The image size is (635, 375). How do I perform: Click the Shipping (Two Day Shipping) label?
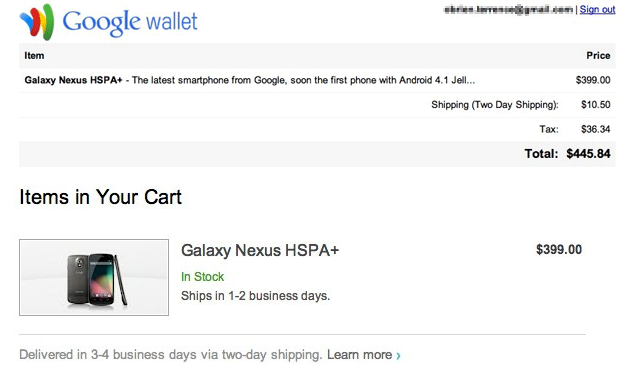coord(494,105)
